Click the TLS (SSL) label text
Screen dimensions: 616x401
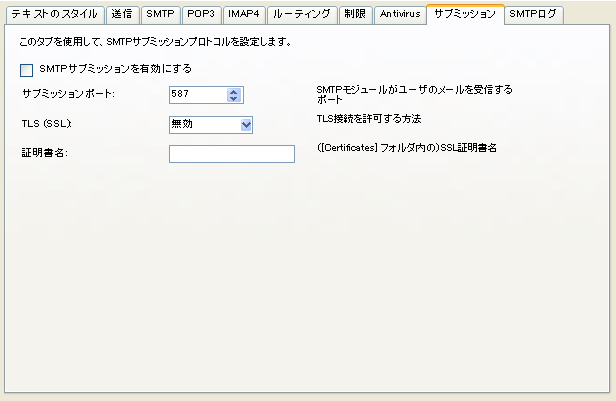(47, 124)
